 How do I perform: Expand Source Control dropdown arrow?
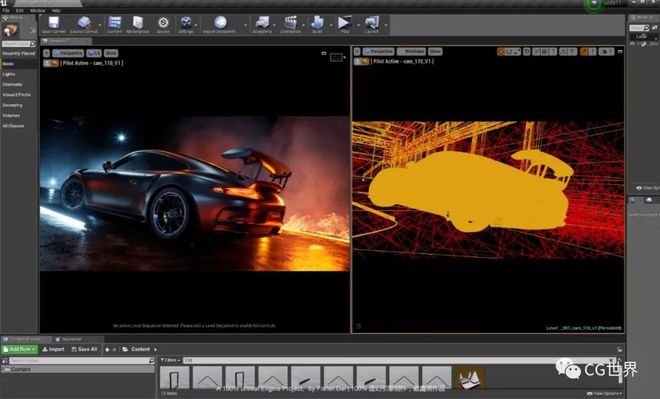100,25
